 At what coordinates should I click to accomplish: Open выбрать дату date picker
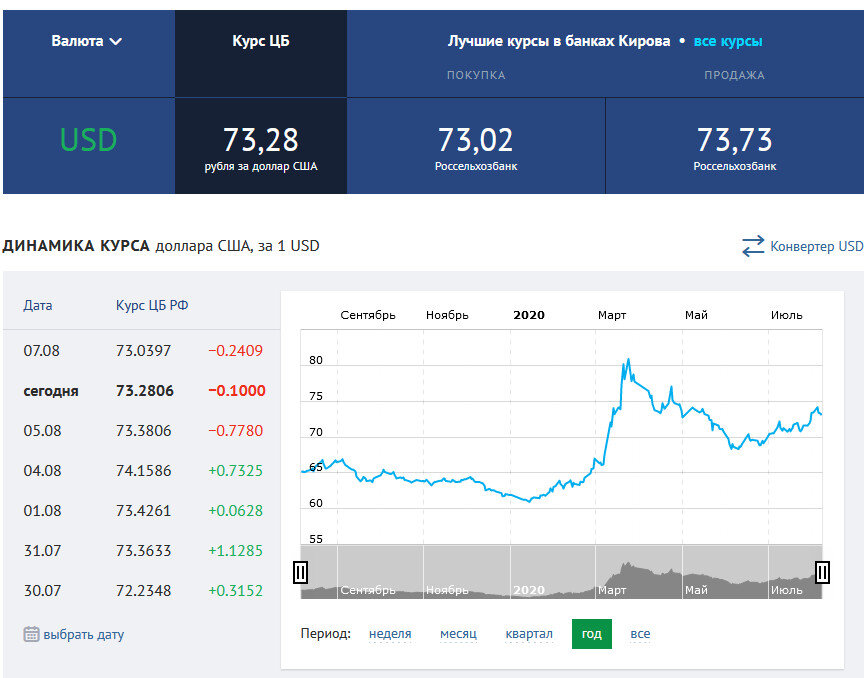(x=84, y=634)
